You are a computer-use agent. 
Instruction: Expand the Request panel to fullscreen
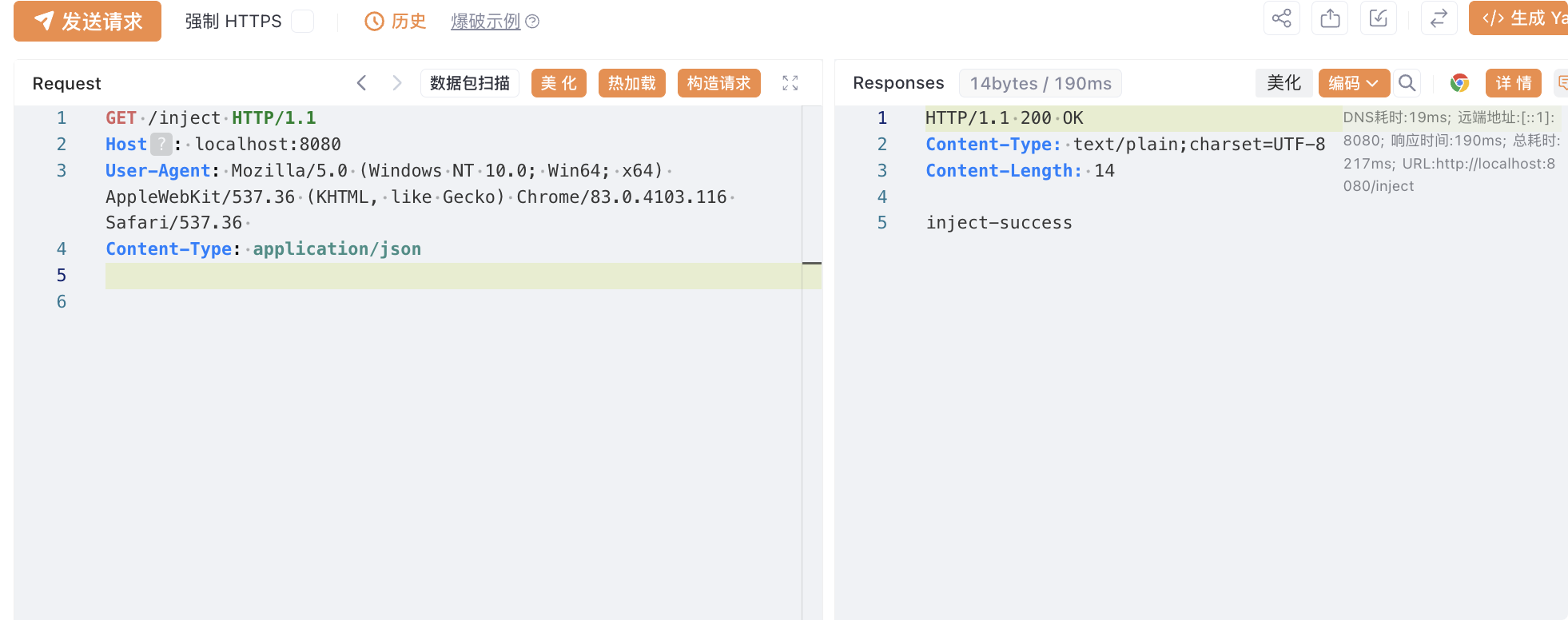click(x=790, y=83)
